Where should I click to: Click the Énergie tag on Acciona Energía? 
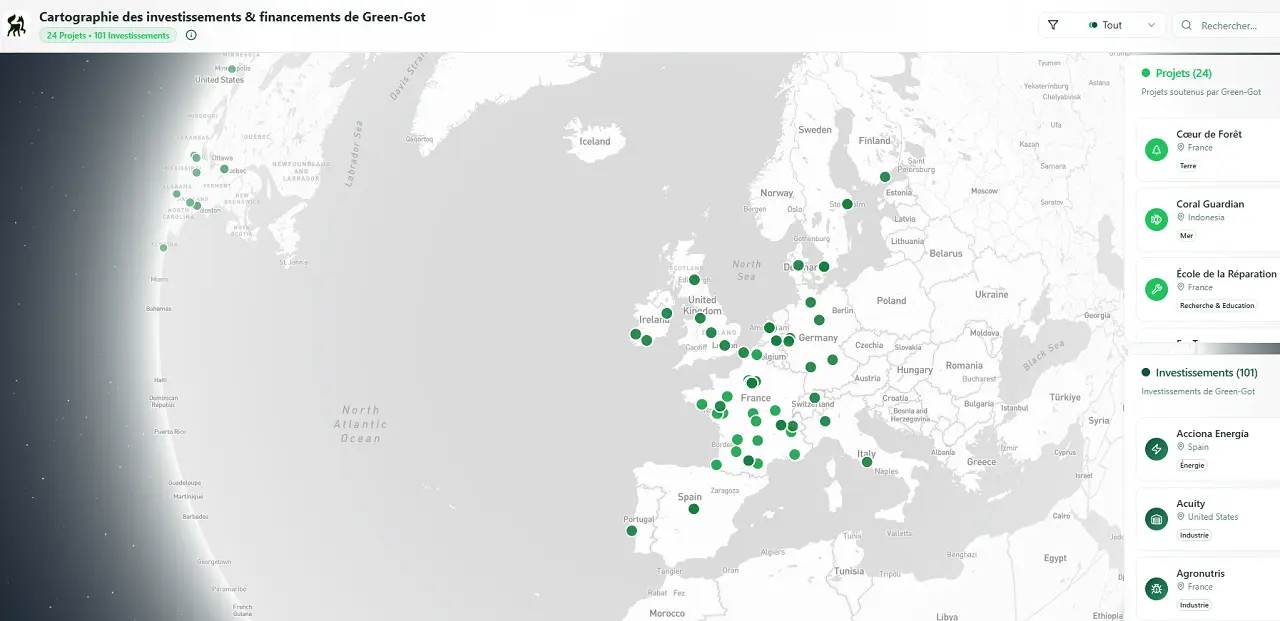pyautogui.click(x=1192, y=465)
